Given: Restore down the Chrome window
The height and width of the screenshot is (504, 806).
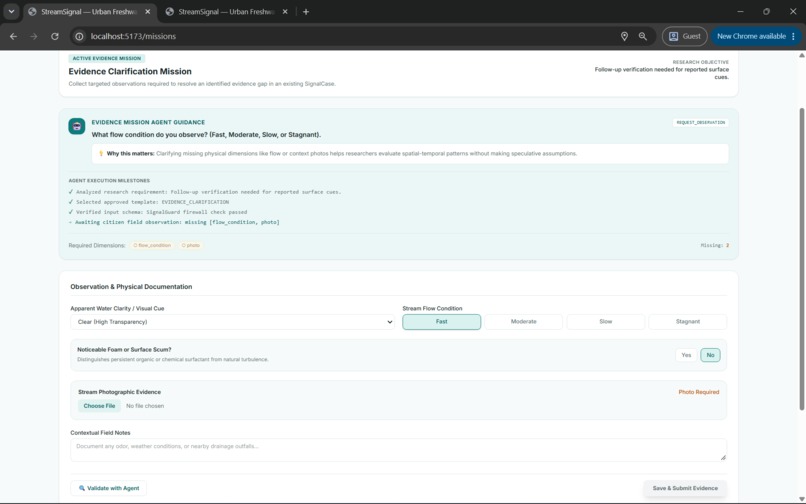Looking at the screenshot, I should [x=766, y=11].
